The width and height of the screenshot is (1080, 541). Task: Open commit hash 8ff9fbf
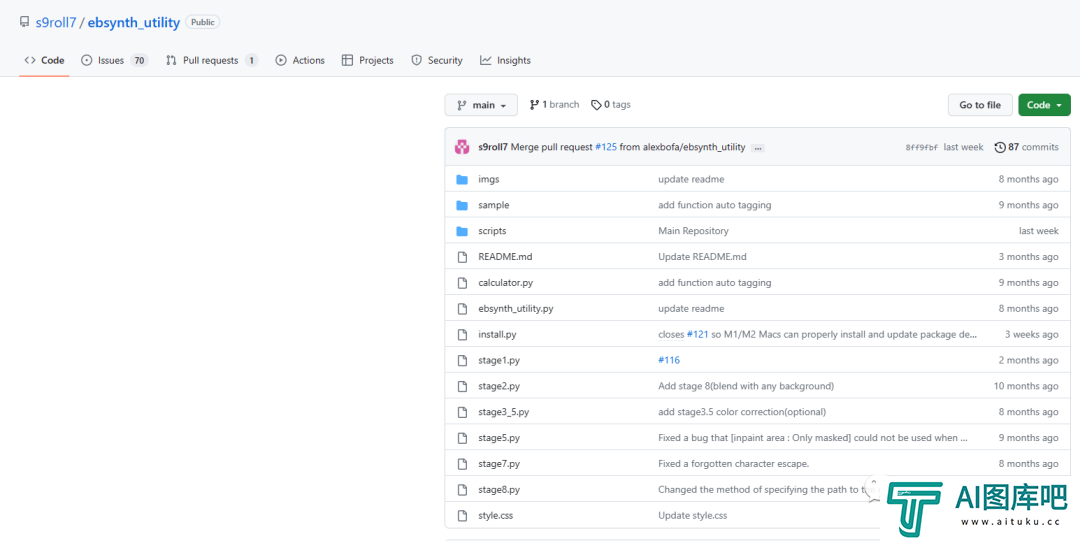(922, 147)
